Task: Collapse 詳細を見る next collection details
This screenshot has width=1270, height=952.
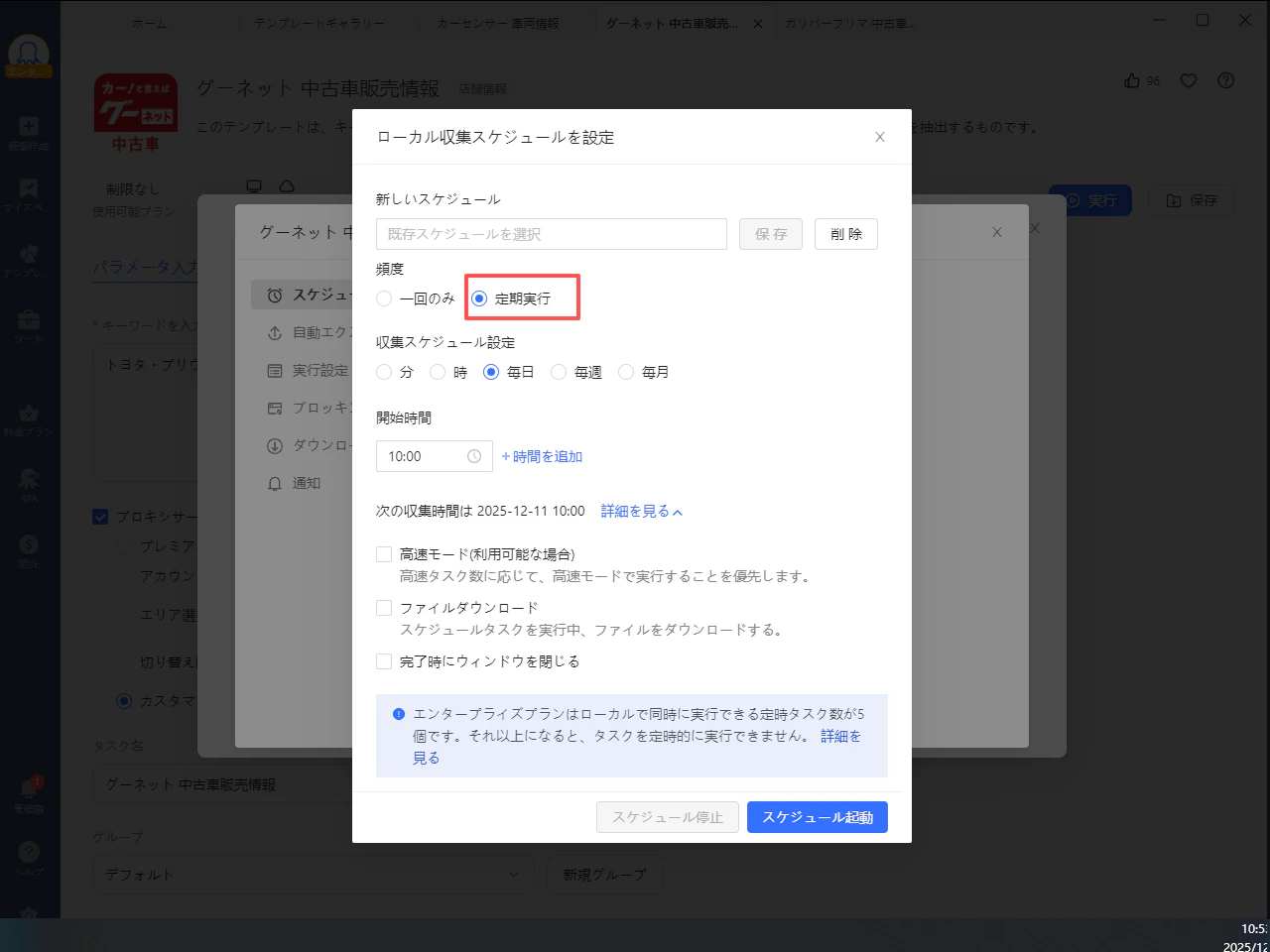Action: pyautogui.click(x=641, y=511)
